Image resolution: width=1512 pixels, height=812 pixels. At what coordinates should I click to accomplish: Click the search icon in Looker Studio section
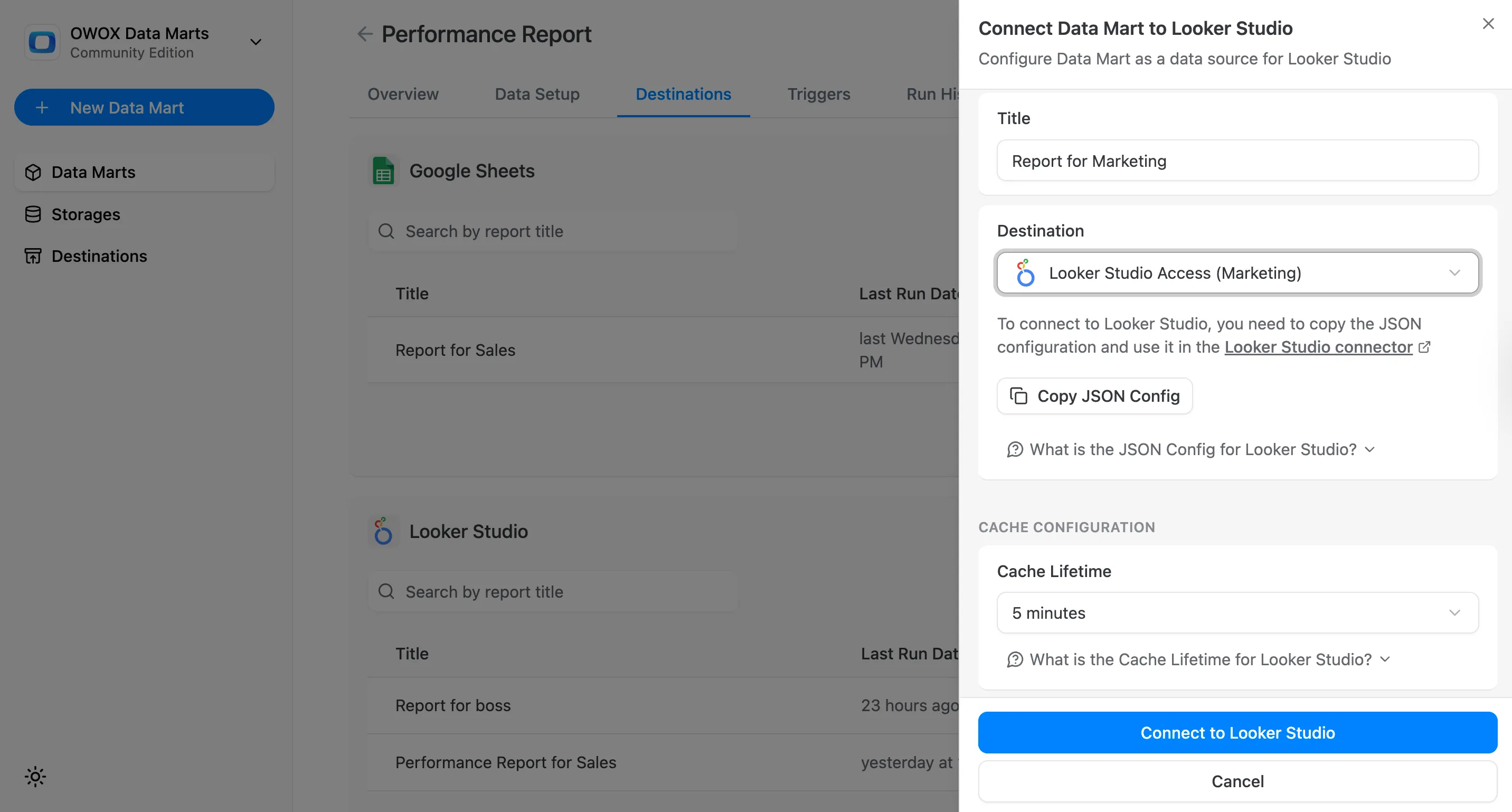[x=386, y=591]
